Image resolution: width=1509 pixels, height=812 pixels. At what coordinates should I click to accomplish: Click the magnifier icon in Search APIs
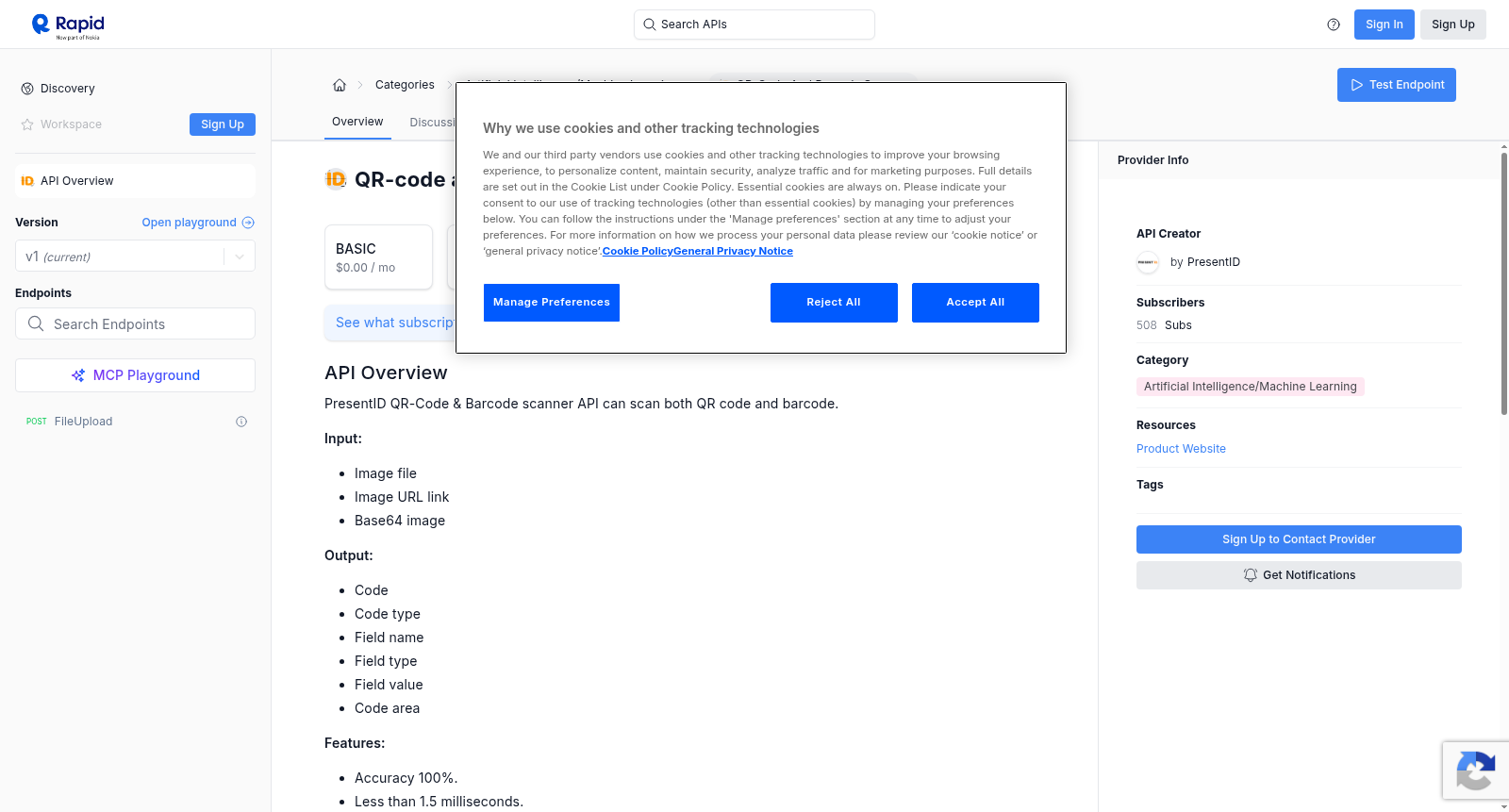pyautogui.click(x=649, y=25)
